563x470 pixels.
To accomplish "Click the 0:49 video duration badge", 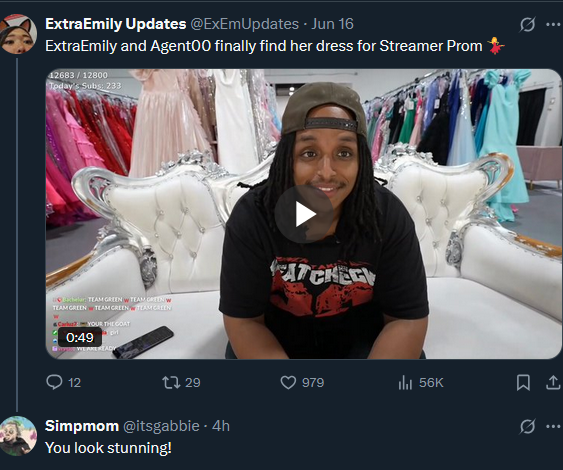I will 80,338.
